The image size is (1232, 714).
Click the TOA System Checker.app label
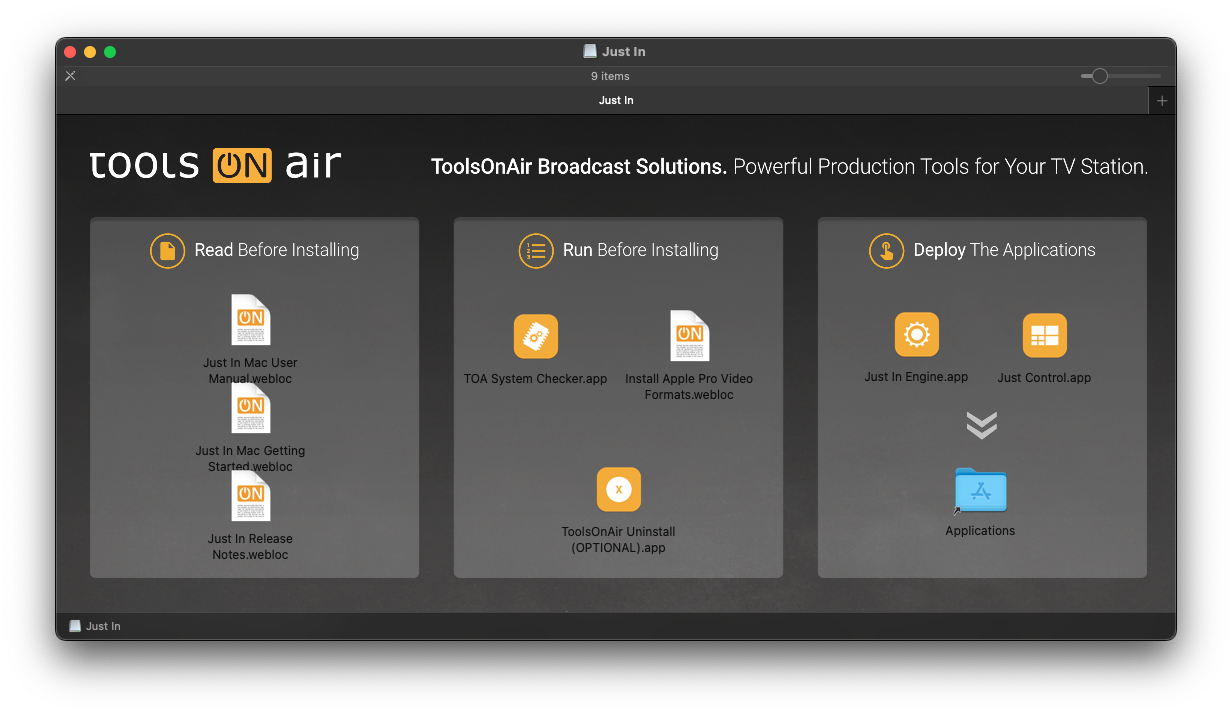pyautogui.click(x=536, y=379)
